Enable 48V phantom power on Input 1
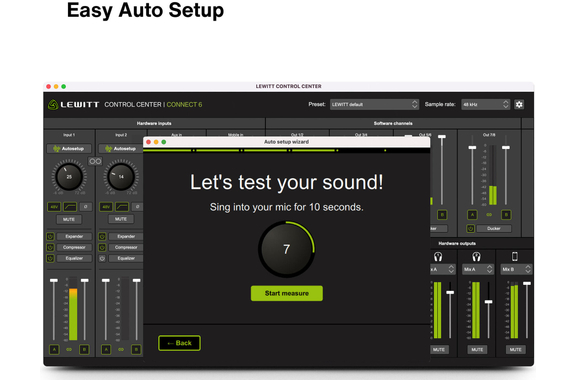 [54, 207]
